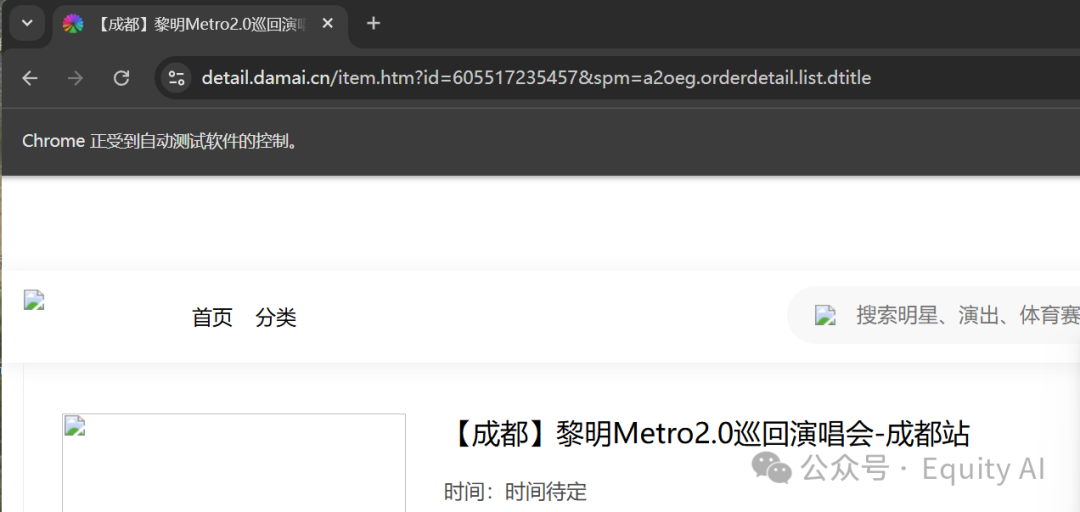Screen dimensions: 1080x512
Task: Open a new tab with plus button
Action: click(373, 23)
